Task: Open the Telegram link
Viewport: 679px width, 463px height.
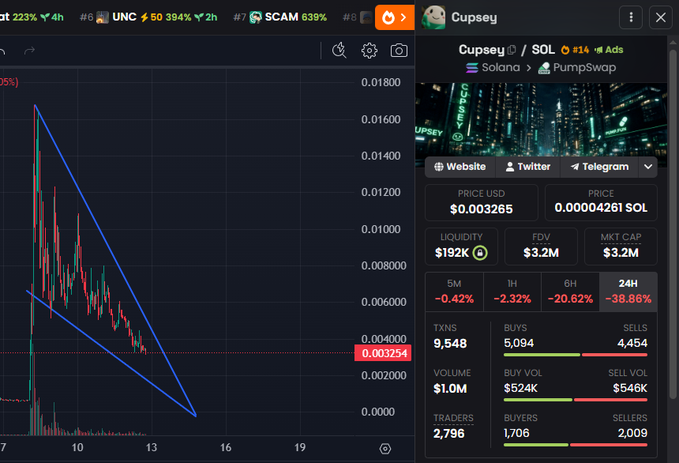Action: point(599,167)
